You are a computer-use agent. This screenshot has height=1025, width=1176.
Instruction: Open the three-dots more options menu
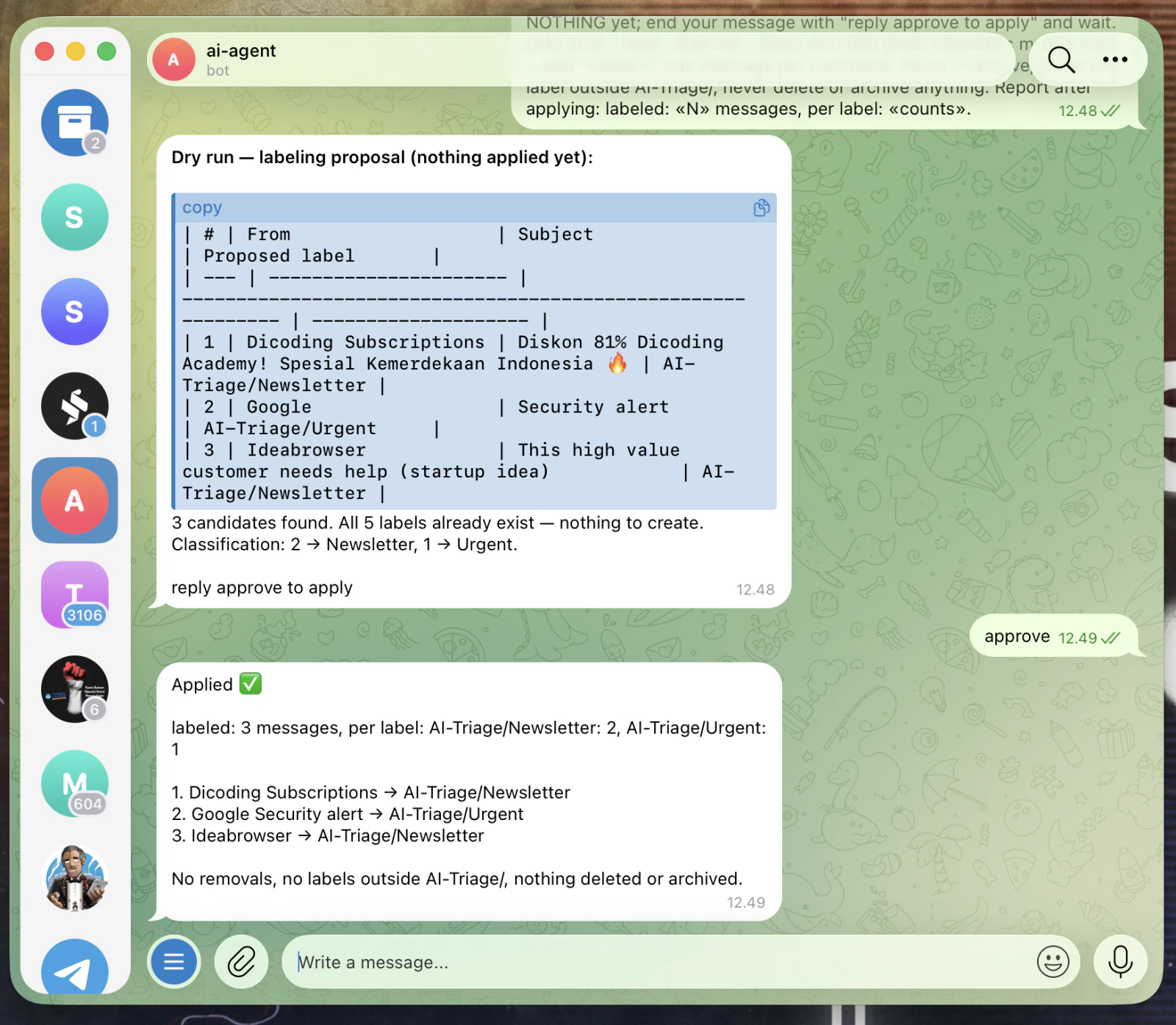1115,60
